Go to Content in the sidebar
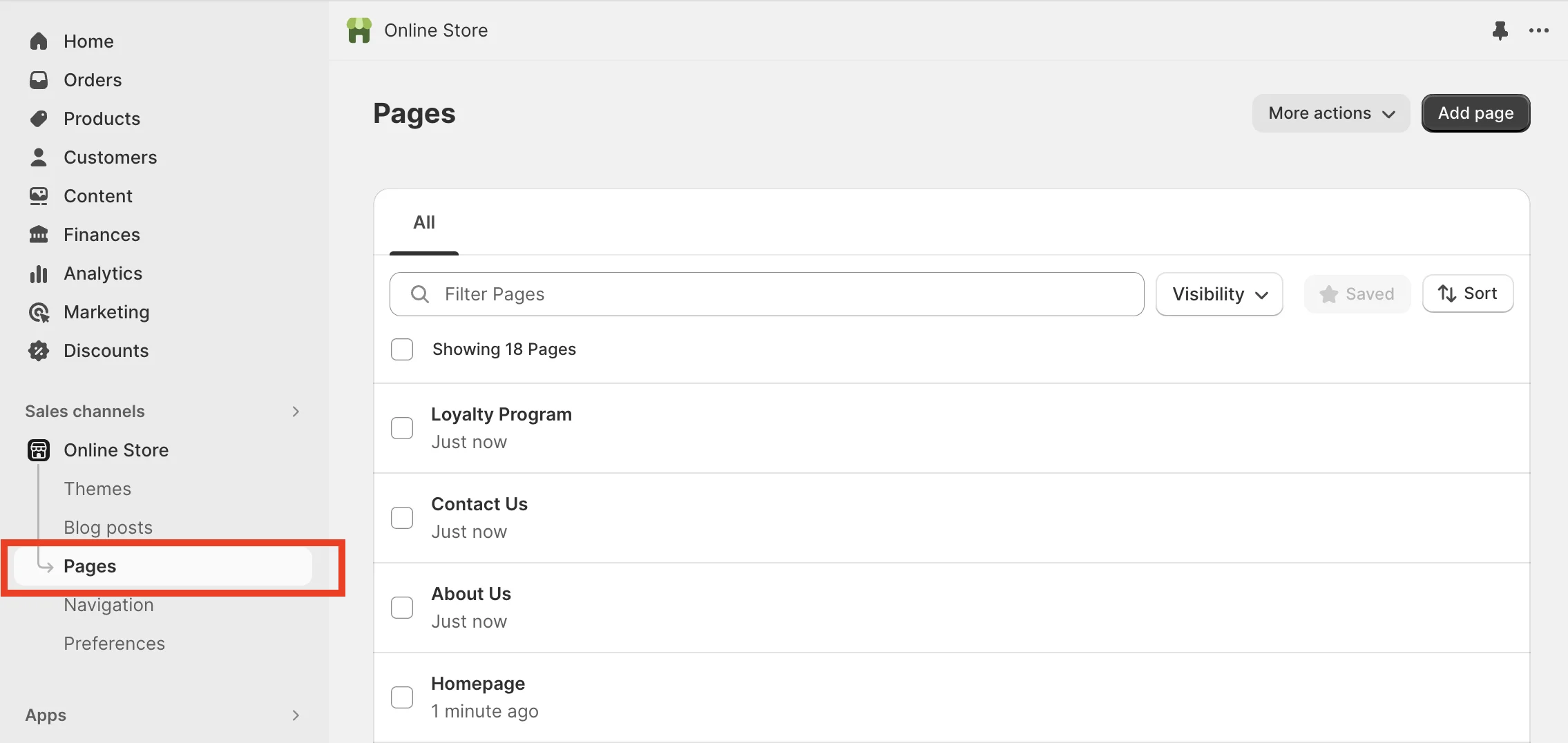This screenshot has width=1568, height=743. tap(98, 196)
